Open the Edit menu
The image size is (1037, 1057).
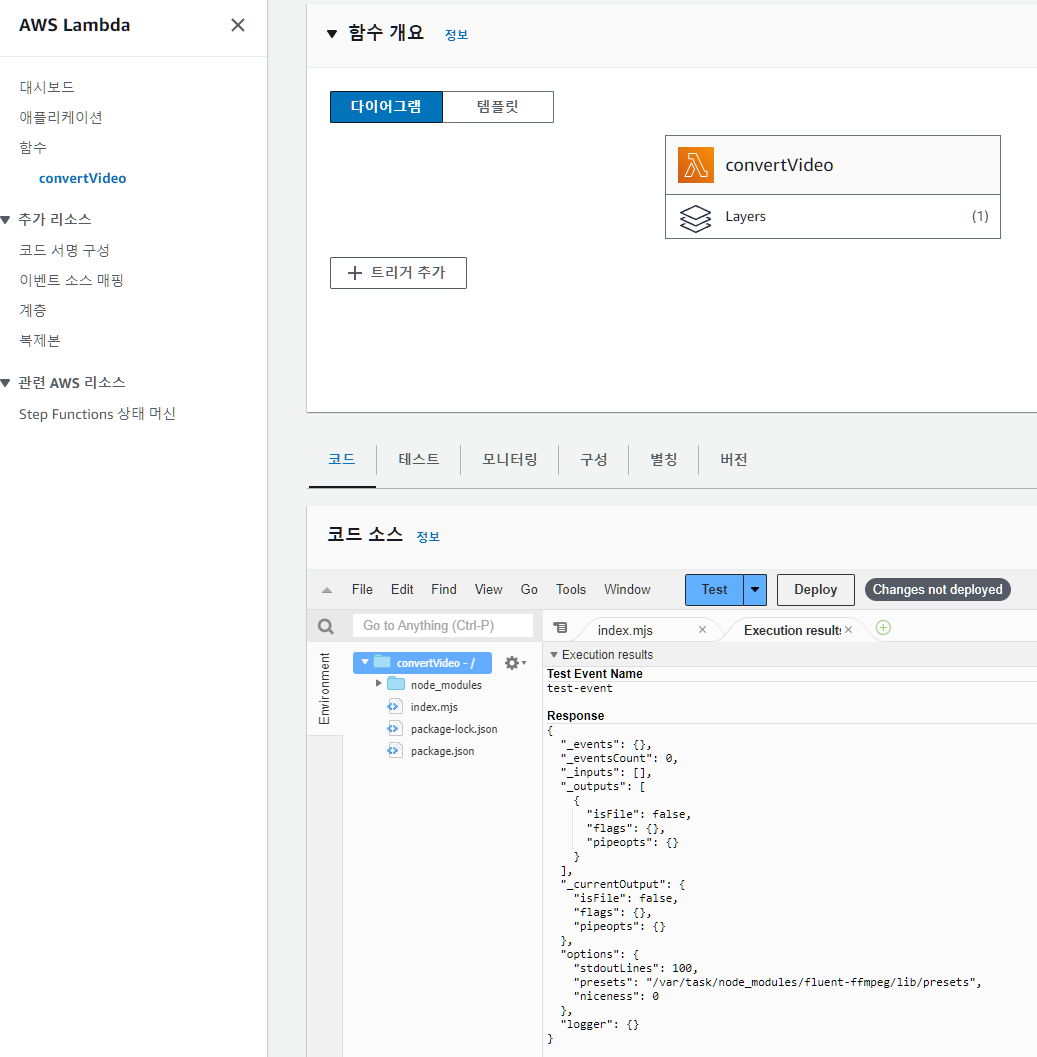click(402, 589)
